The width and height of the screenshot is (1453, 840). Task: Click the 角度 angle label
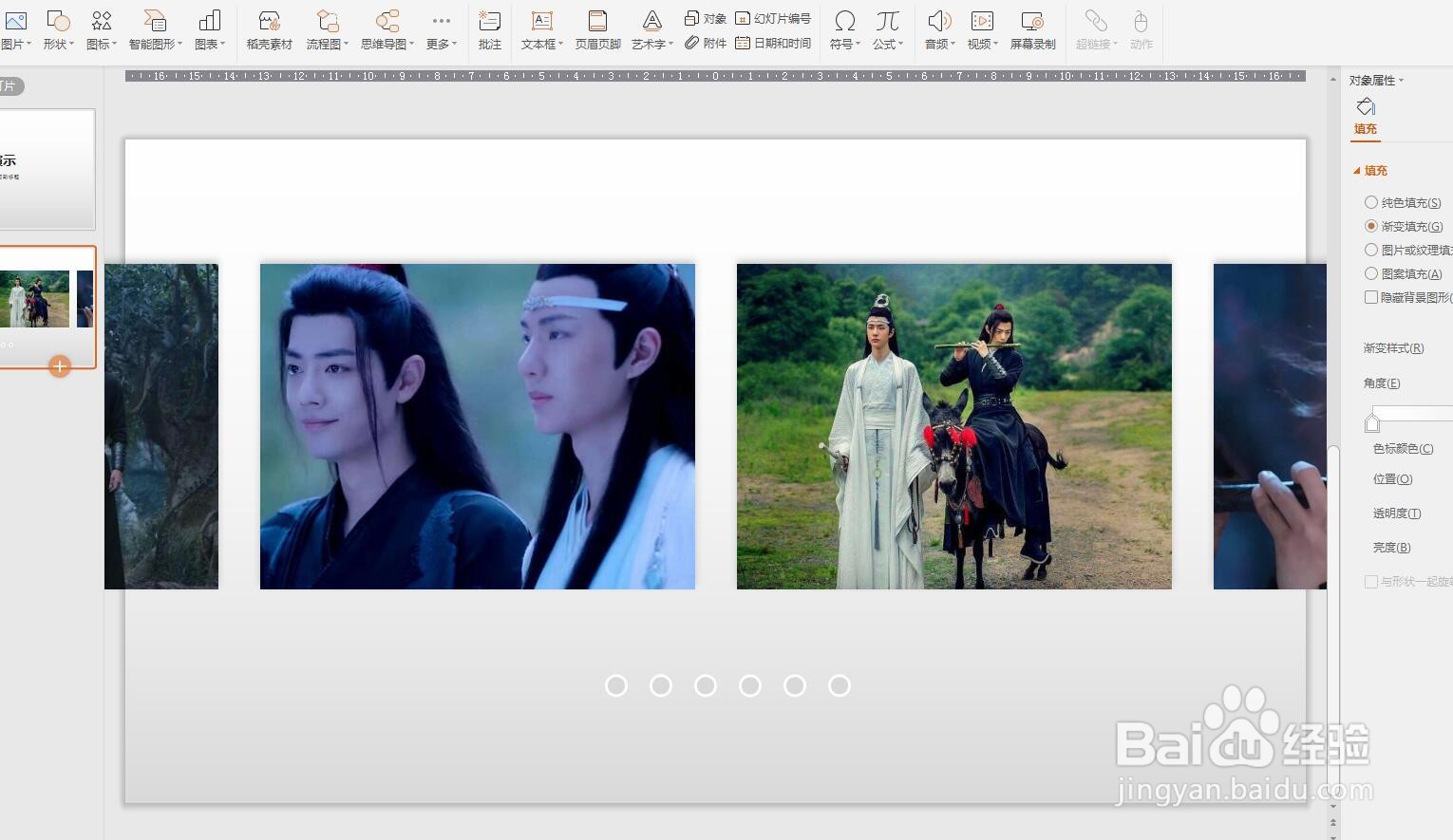(x=1382, y=383)
